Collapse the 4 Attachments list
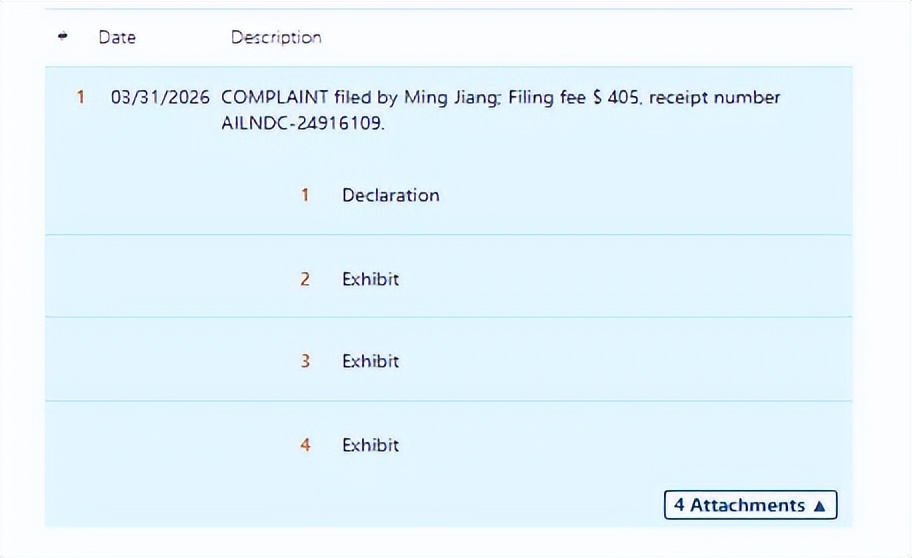 pos(750,505)
